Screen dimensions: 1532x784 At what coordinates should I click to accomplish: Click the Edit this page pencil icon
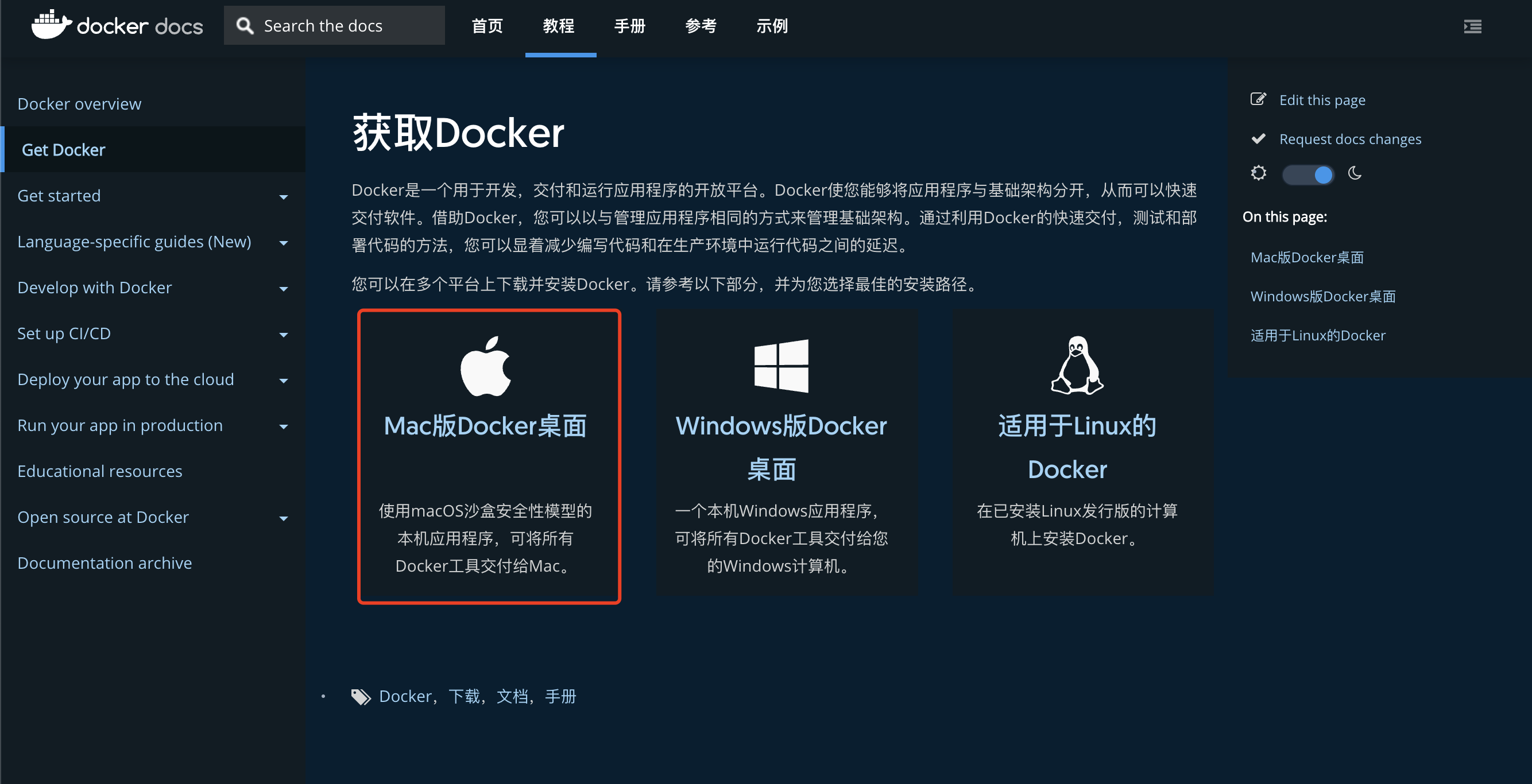coord(1258,99)
